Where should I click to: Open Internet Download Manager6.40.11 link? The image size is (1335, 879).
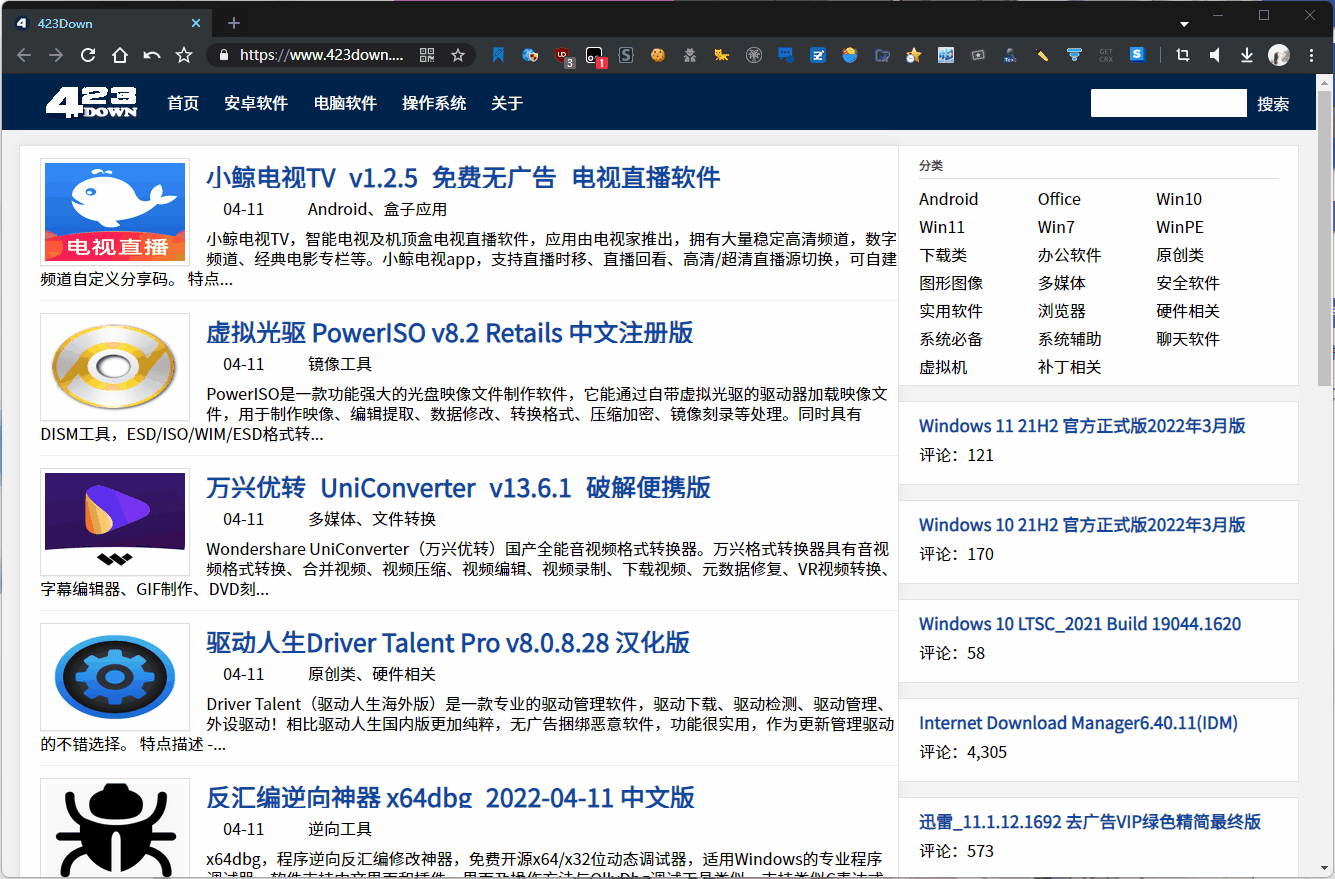click(1079, 723)
